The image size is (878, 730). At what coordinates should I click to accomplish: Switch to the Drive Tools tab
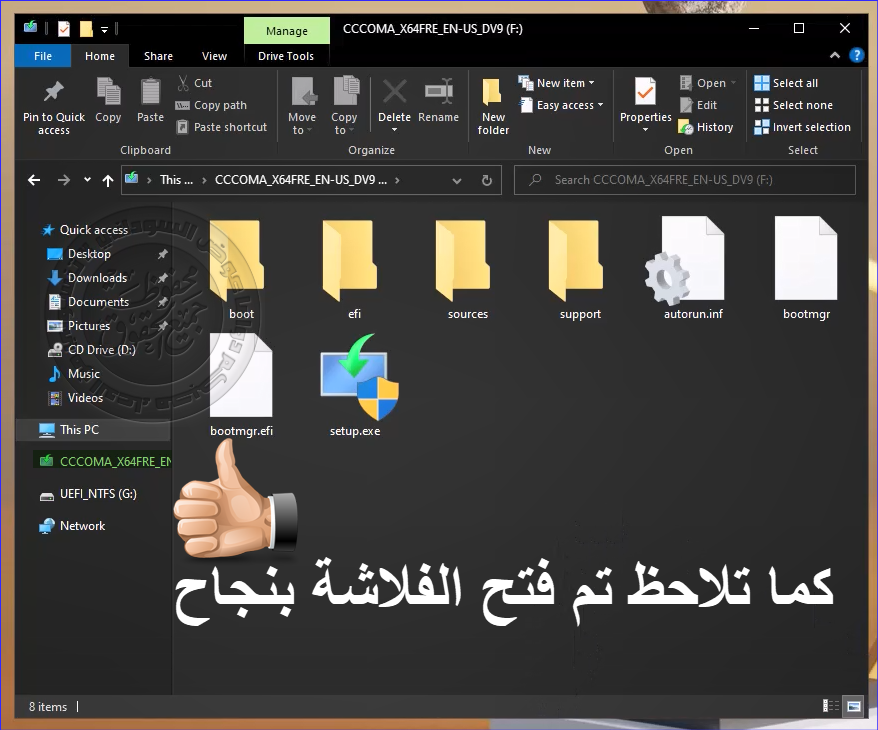click(286, 56)
